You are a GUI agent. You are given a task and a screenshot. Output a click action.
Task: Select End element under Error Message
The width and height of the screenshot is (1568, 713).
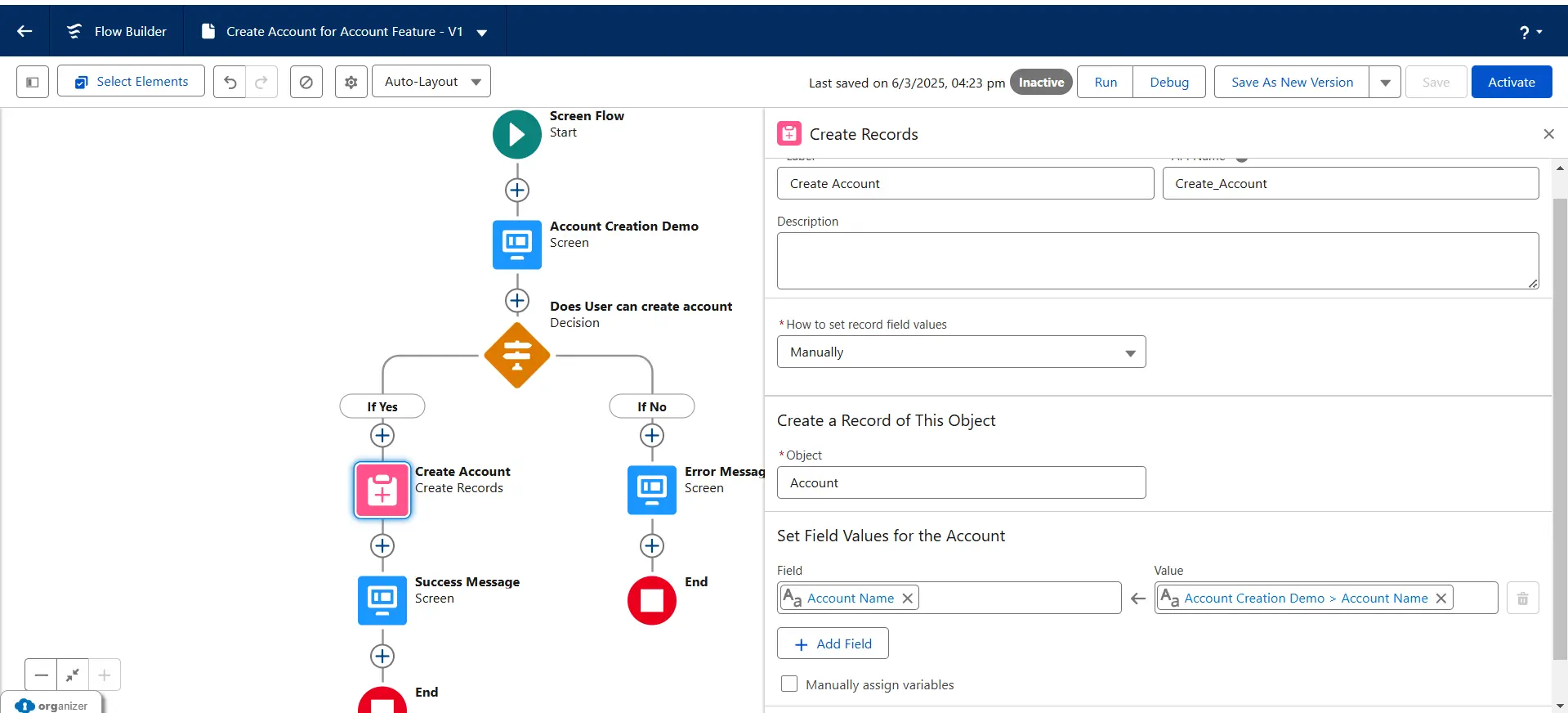[652, 600]
